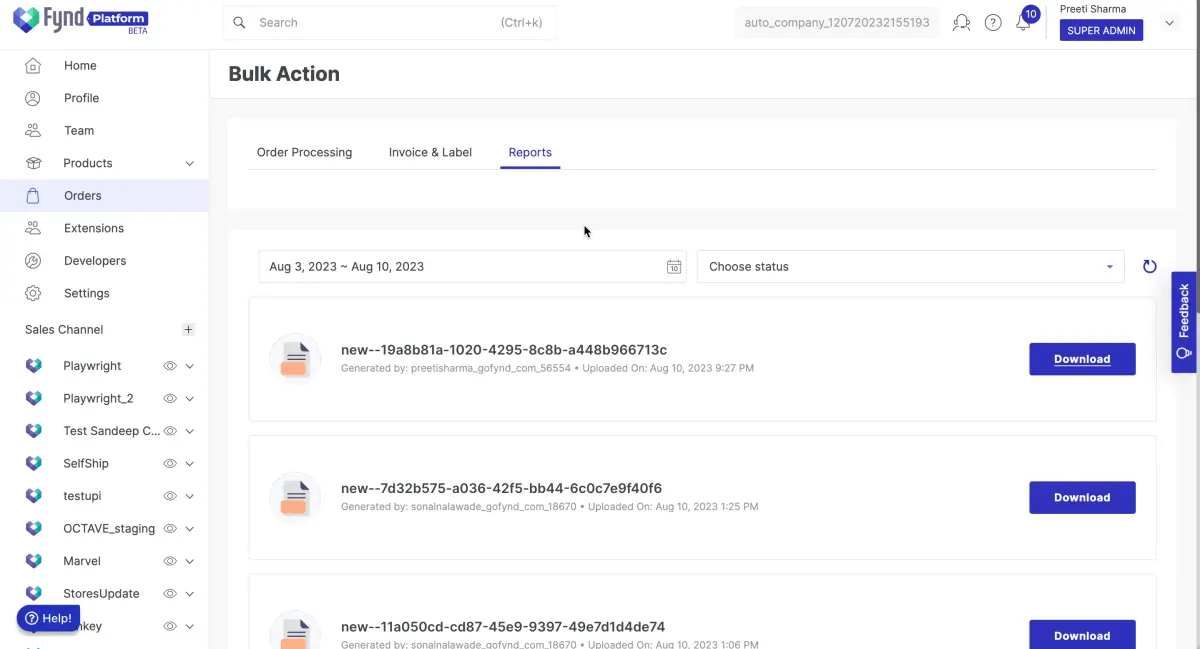
Task: Toggle visibility eye for StoresUpdate channel
Action: pos(170,593)
